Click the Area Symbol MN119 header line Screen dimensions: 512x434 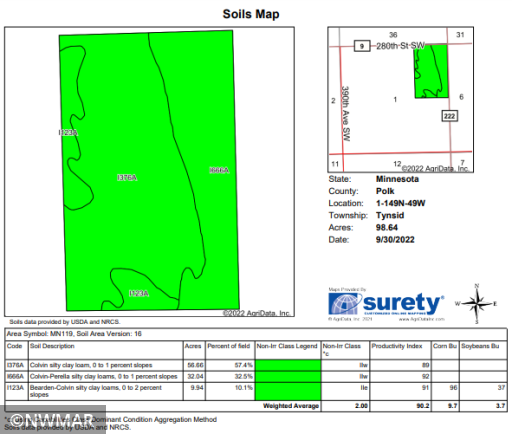tap(74, 334)
